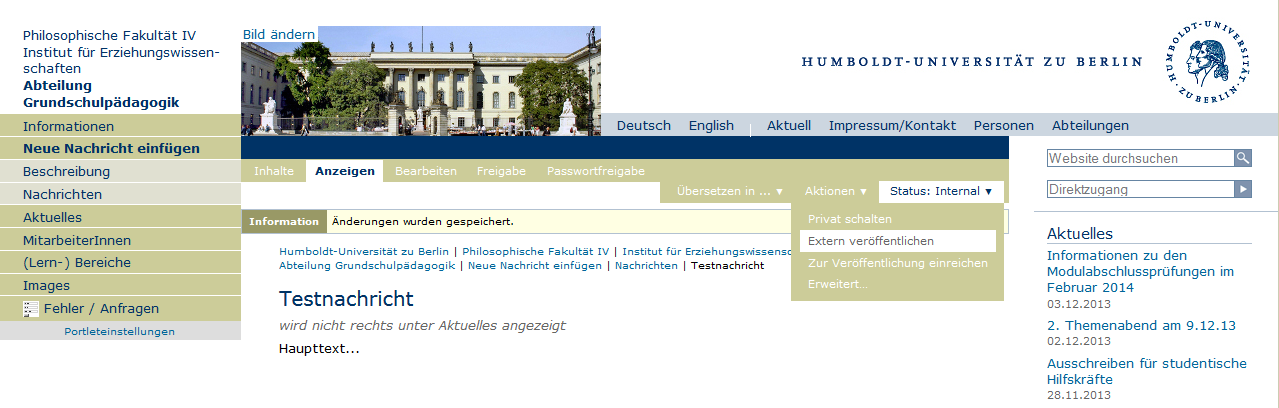Click breadcrumb Neue Nachricht einfügen

coord(536,265)
